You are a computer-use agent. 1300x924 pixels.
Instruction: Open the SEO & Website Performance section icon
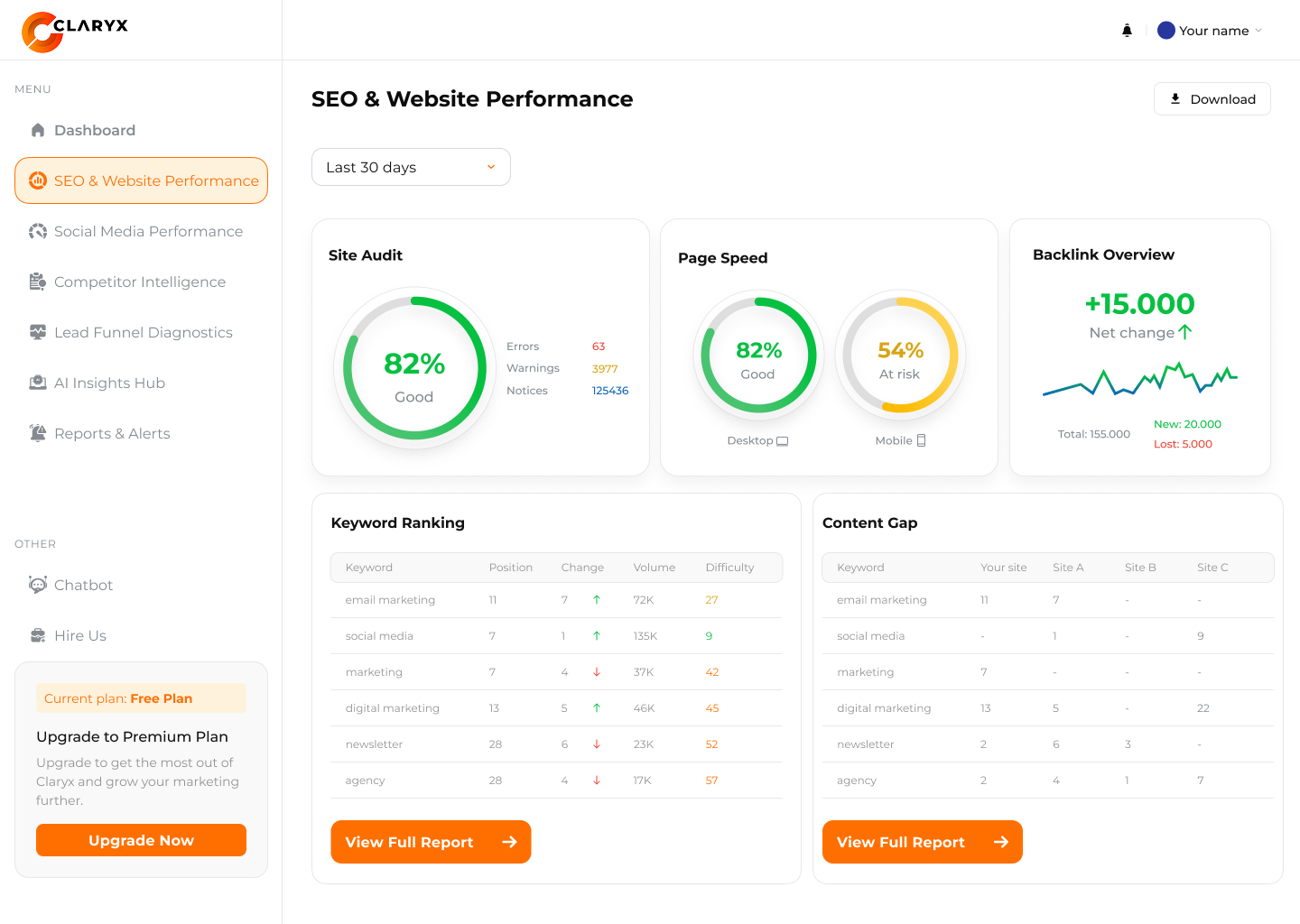point(38,180)
